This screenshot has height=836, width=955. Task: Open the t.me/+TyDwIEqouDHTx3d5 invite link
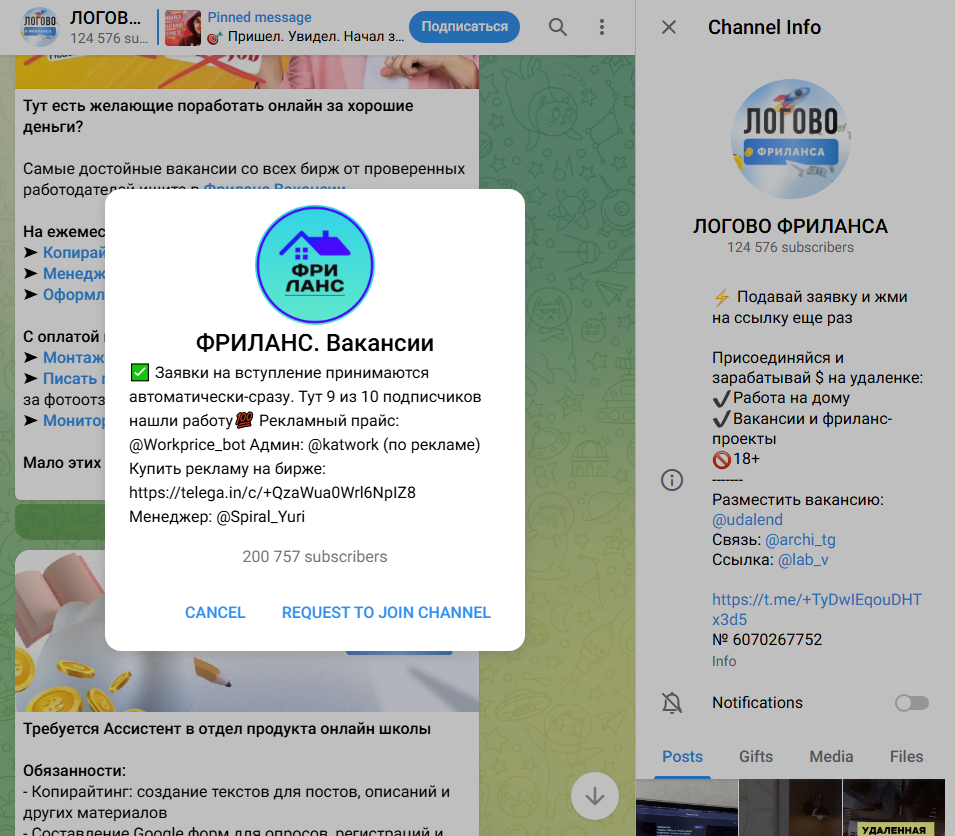[x=817, y=609]
